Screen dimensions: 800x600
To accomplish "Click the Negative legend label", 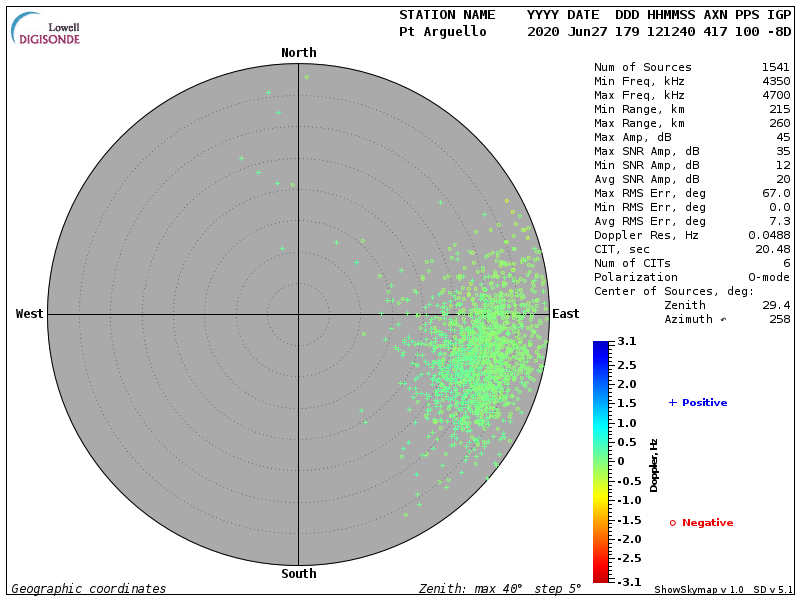I will point(708,522).
